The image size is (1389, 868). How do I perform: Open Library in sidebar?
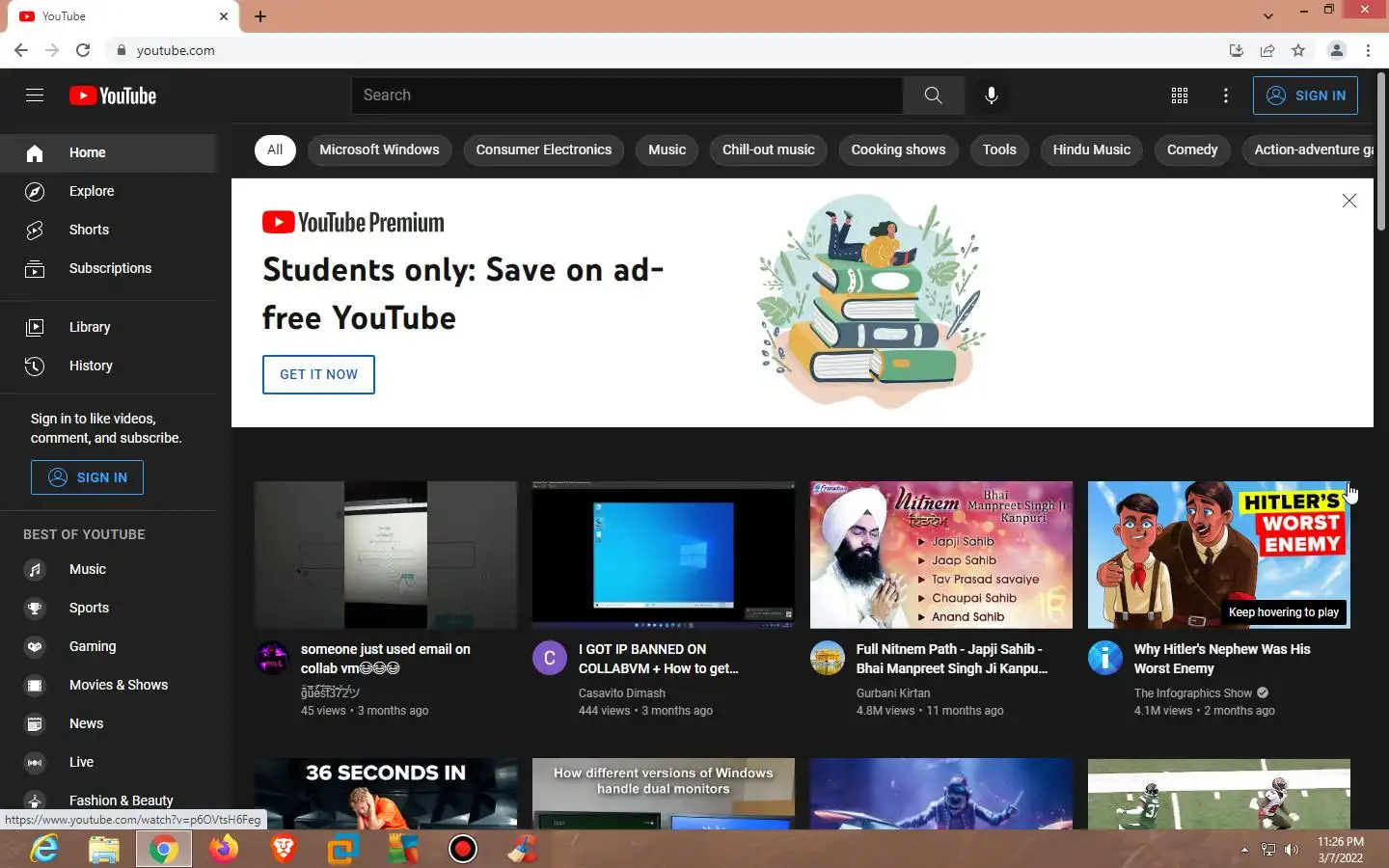coord(108,327)
